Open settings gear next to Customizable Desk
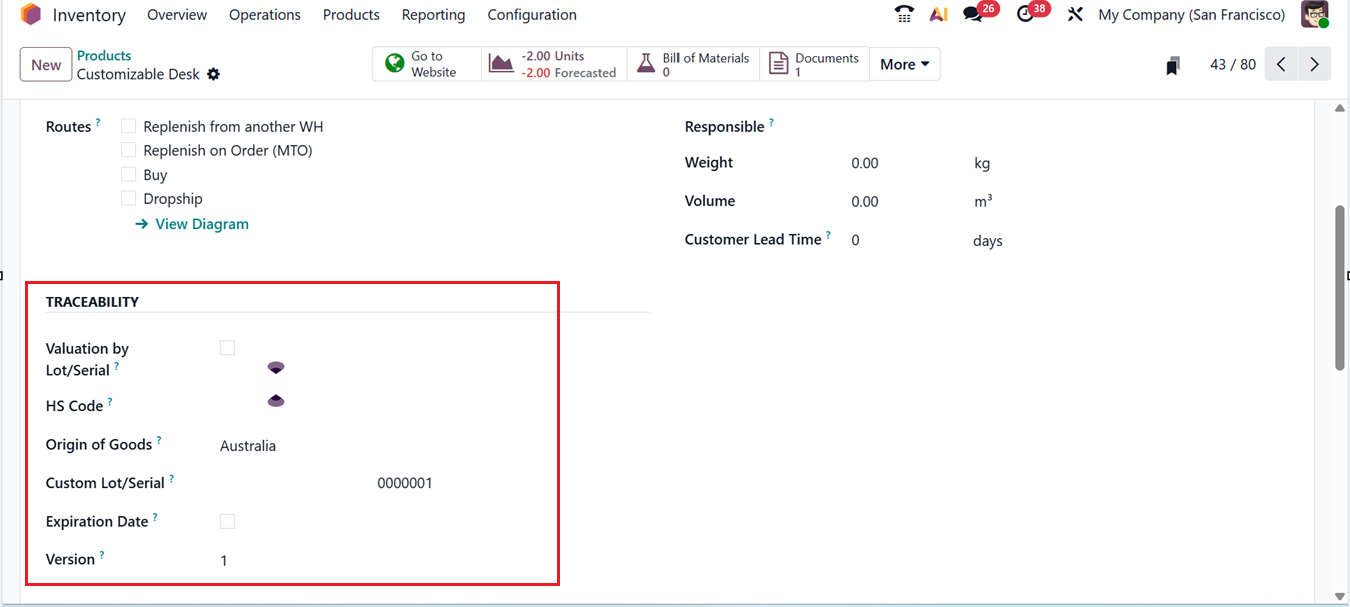The height and width of the screenshot is (607, 1350). (213, 74)
